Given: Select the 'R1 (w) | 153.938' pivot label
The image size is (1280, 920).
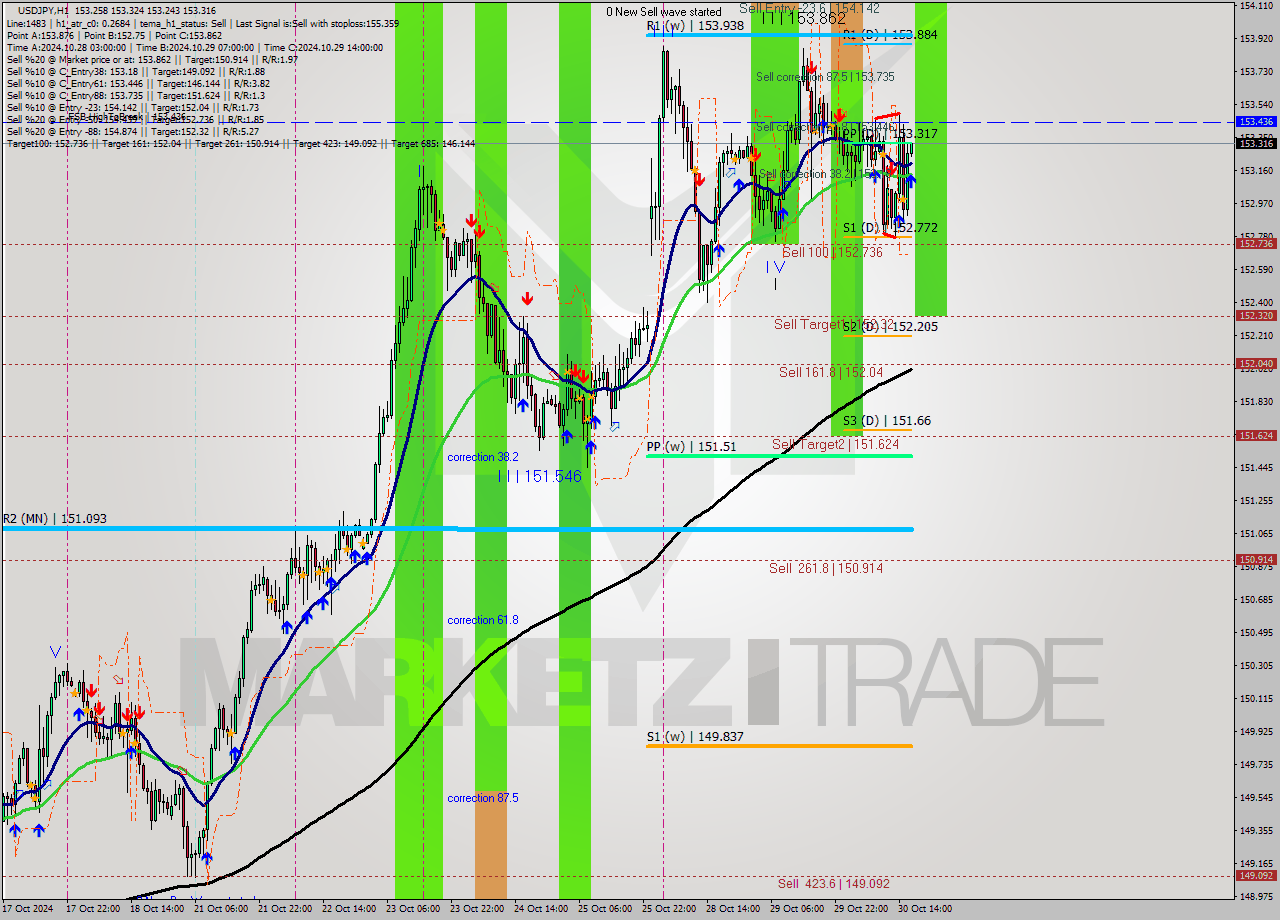Looking at the screenshot, I should pos(695,26).
